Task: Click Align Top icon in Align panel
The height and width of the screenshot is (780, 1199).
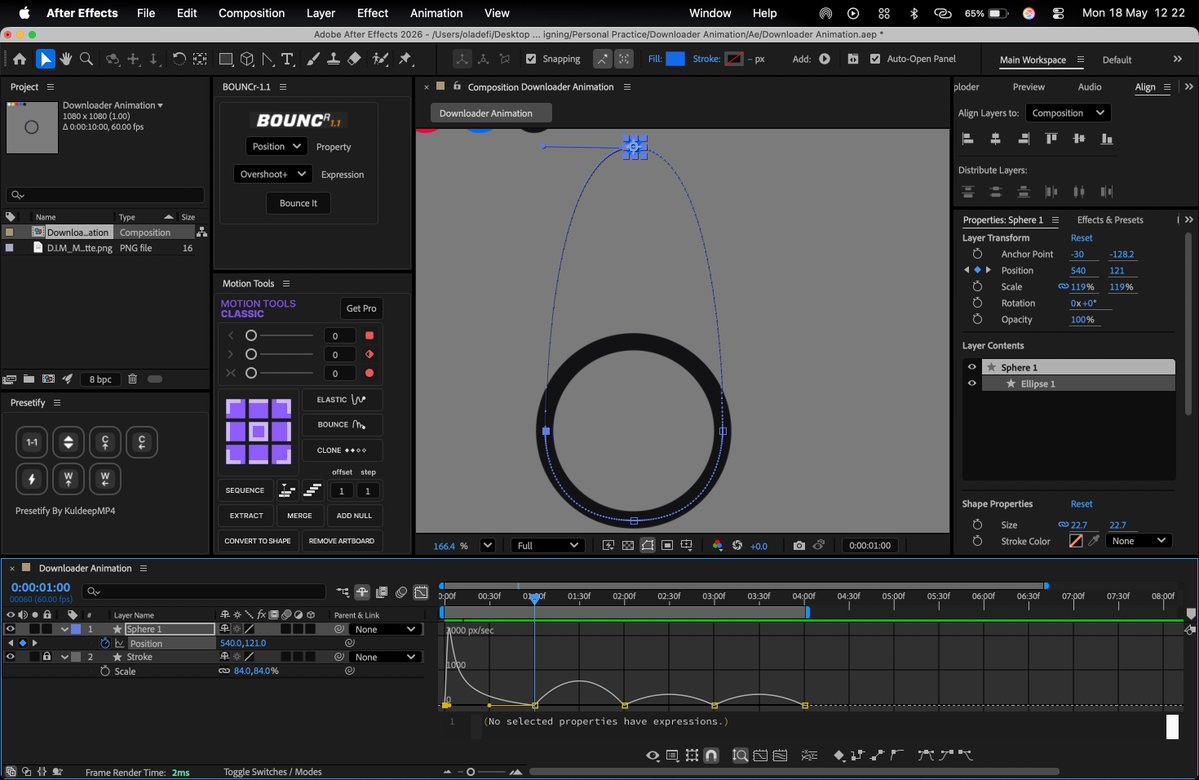Action: coord(1051,138)
